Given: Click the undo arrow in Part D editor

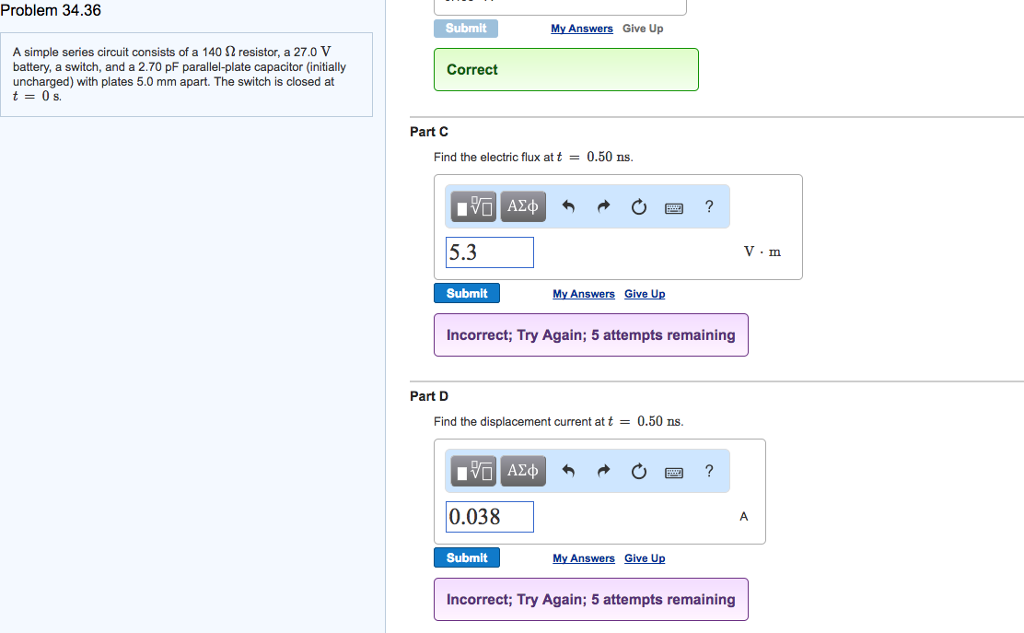Looking at the screenshot, I should (x=567, y=470).
